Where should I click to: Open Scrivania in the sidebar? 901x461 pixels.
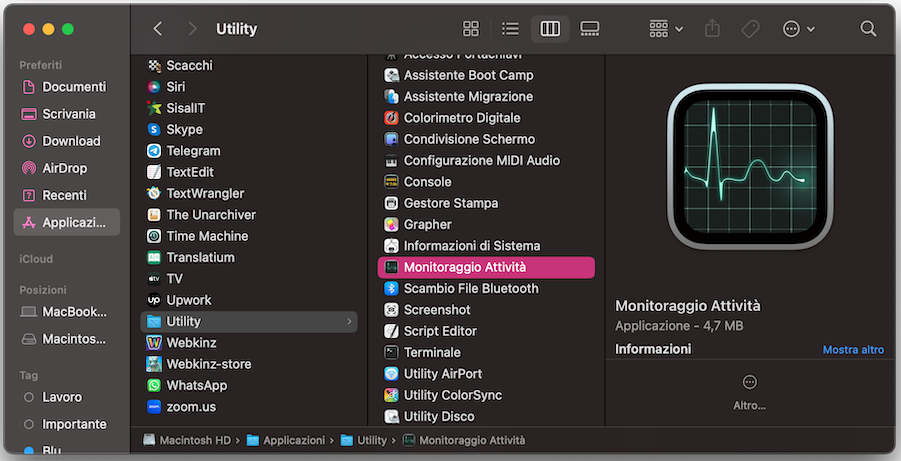[x=67, y=114]
